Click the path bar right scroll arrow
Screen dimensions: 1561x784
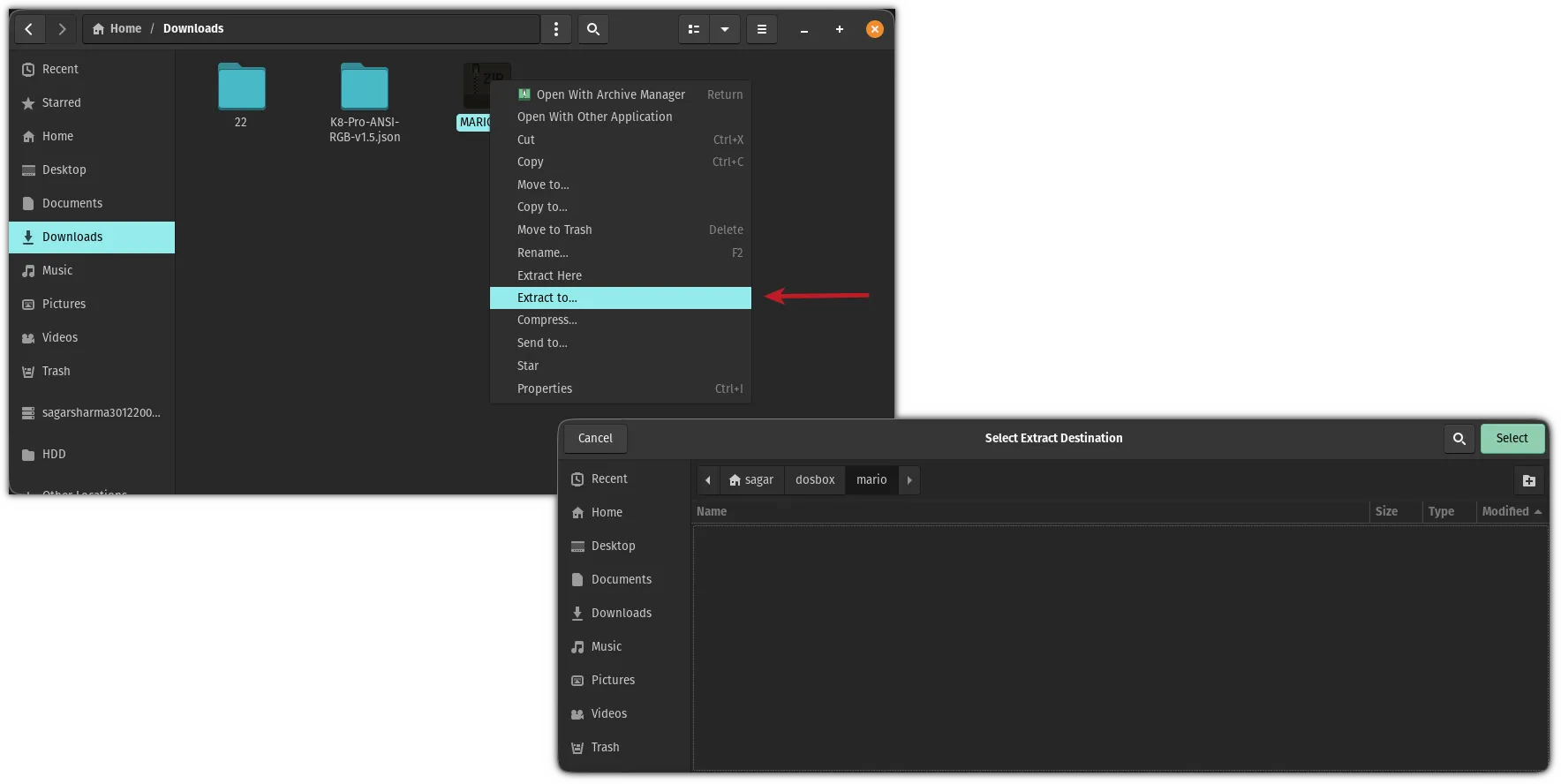[x=909, y=480]
